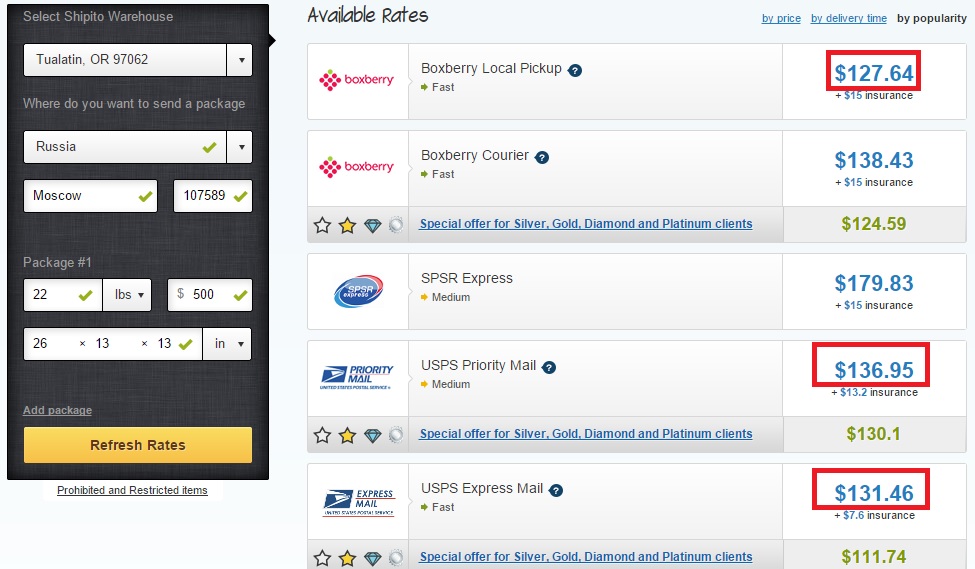Click Gold star icon under USPS Priority Mail
The height and width of the screenshot is (569, 975).
(347, 435)
